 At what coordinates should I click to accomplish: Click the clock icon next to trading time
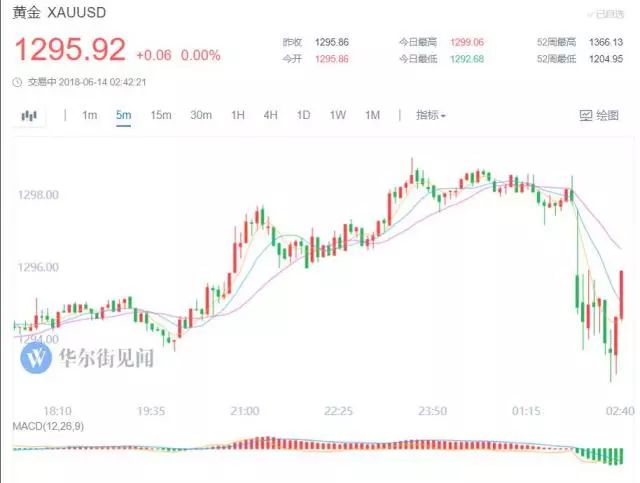coord(17,82)
